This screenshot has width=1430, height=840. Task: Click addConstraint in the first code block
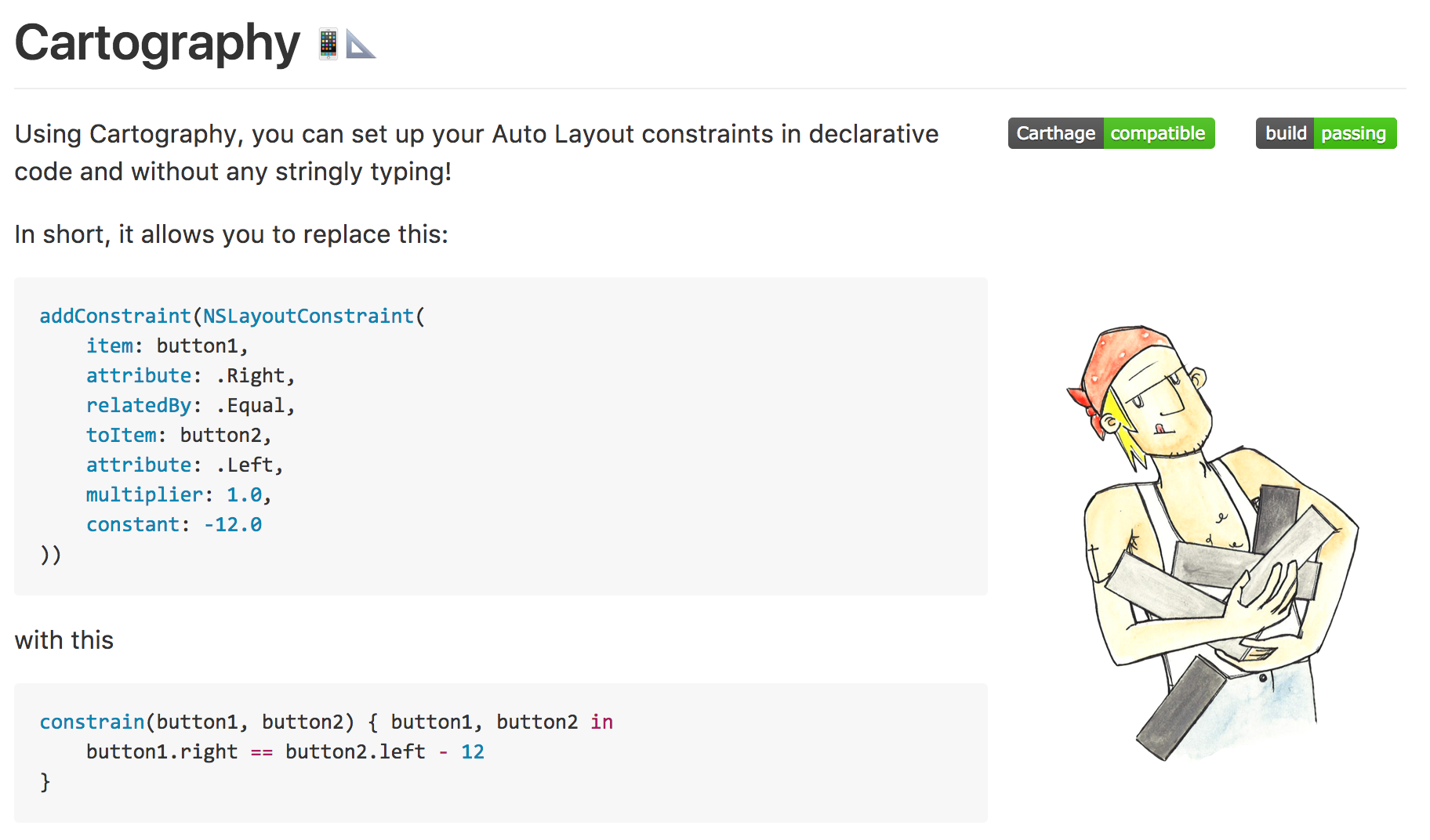tap(115, 316)
